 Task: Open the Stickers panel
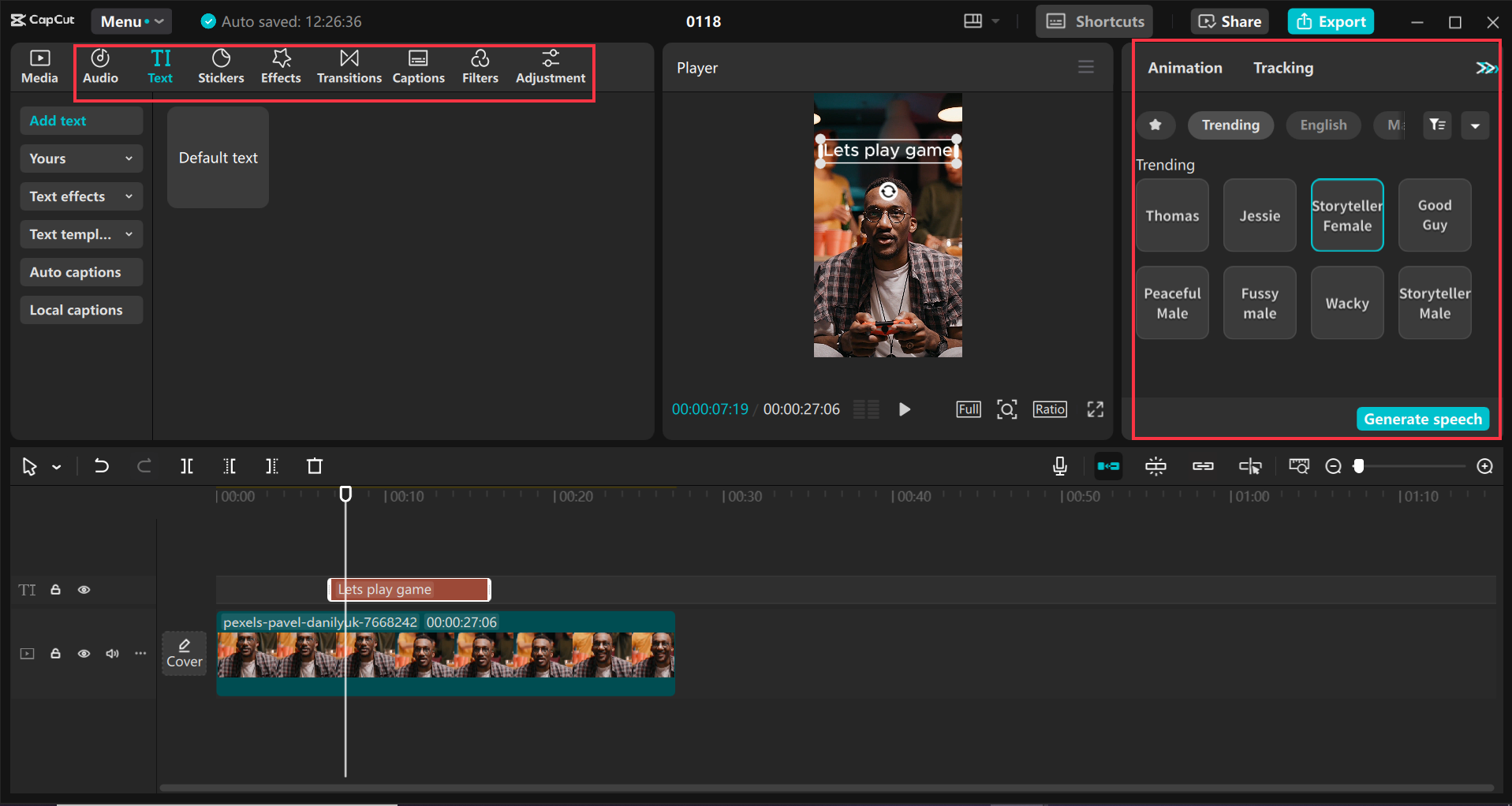(221, 66)
